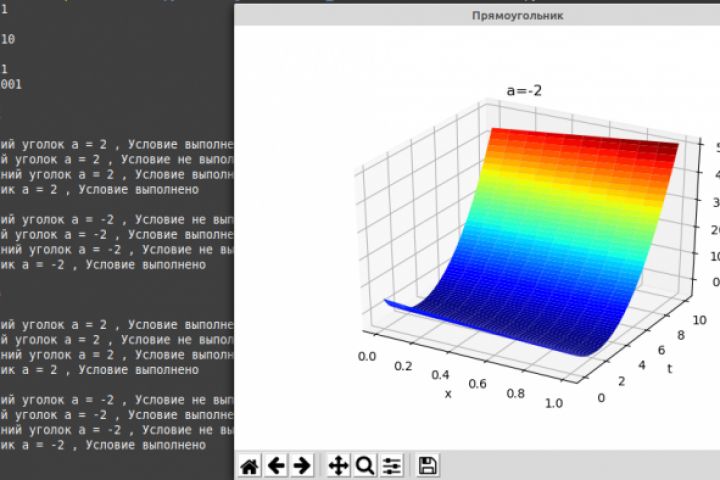The width and height of the screenshot is (720, 480).
Task: Click last terminal line 'ик a = -2 , Условие выполнено'
Action: (x=103, y=445)
